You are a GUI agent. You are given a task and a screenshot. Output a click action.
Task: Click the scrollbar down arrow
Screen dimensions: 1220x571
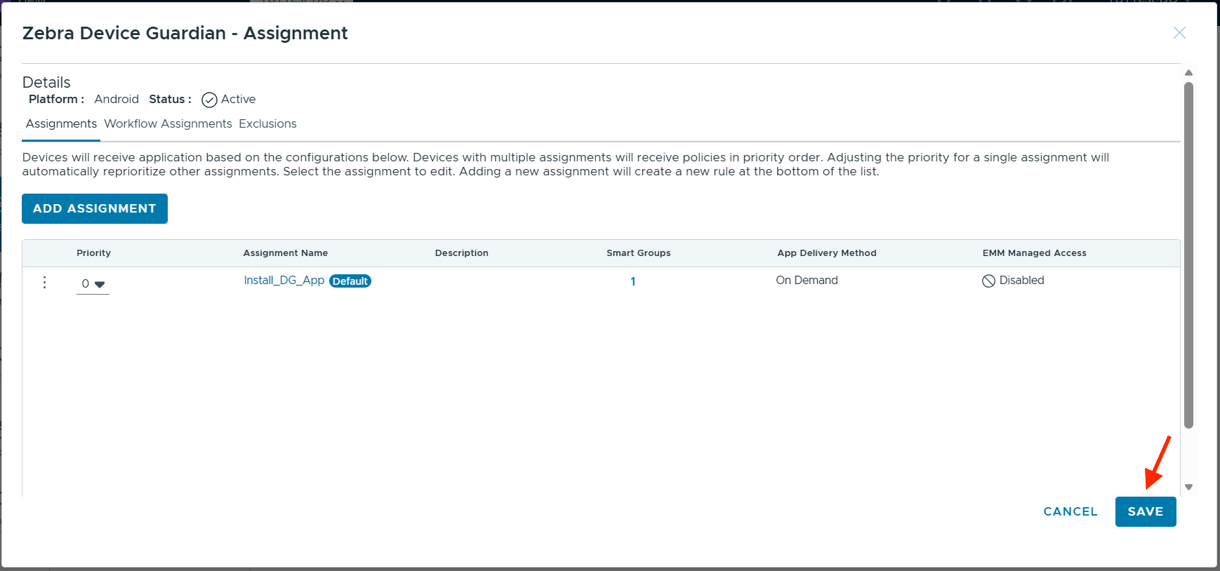click(1188, 487)
